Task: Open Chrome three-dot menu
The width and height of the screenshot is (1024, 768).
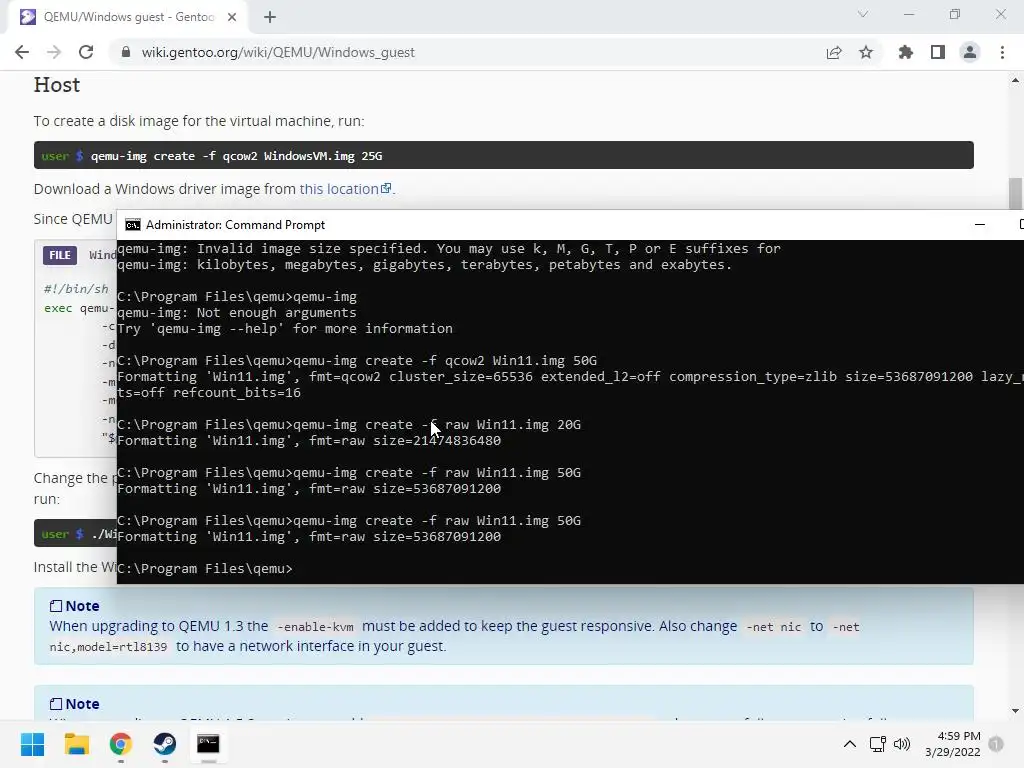Action: click(x=1002, y=52)
